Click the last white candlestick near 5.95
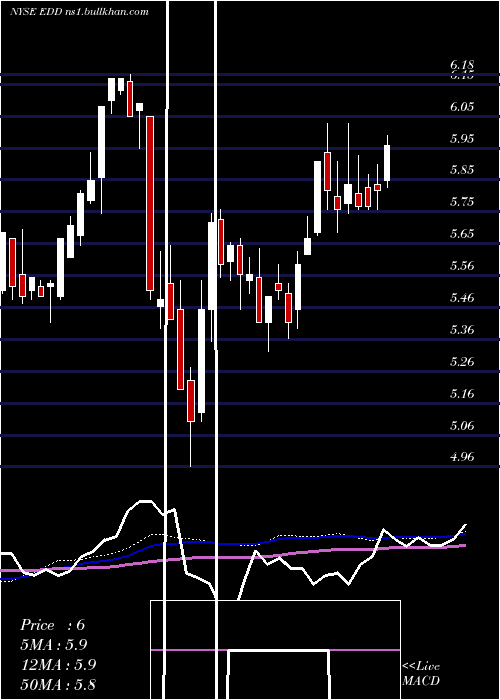500x700 pixels. tap(387, 162)
